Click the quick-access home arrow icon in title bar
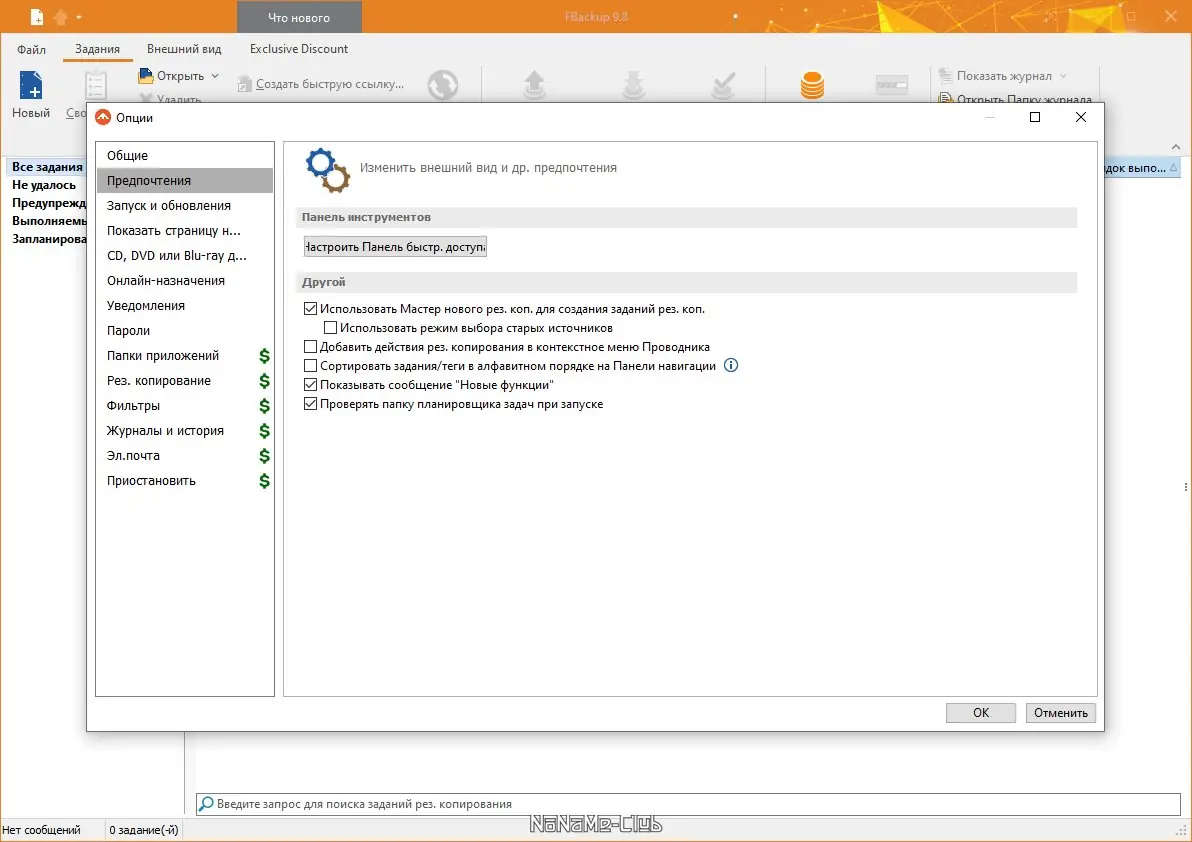This screenshot has height=842, width=1192. pyautogui.click(x=61, y=16)
